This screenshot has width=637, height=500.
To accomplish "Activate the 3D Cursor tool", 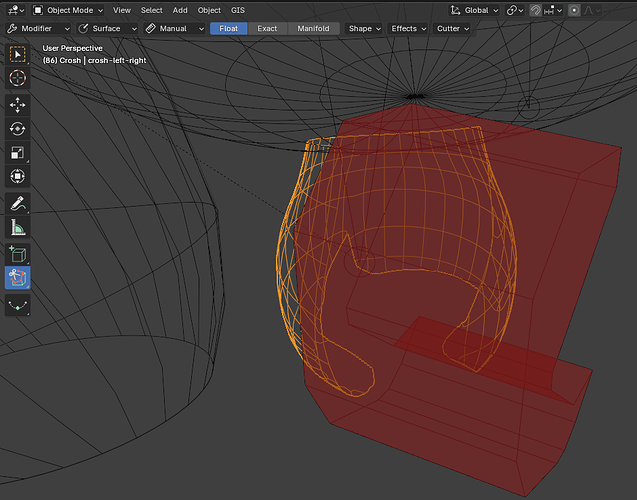I will pos(17,78).
